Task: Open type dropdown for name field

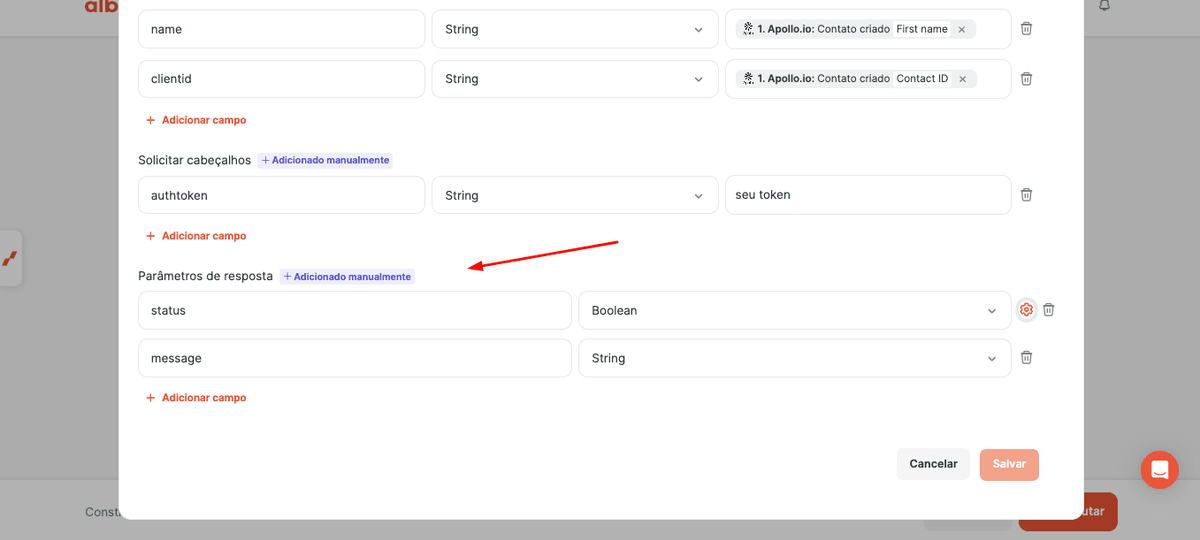Action: pos(575,29)
